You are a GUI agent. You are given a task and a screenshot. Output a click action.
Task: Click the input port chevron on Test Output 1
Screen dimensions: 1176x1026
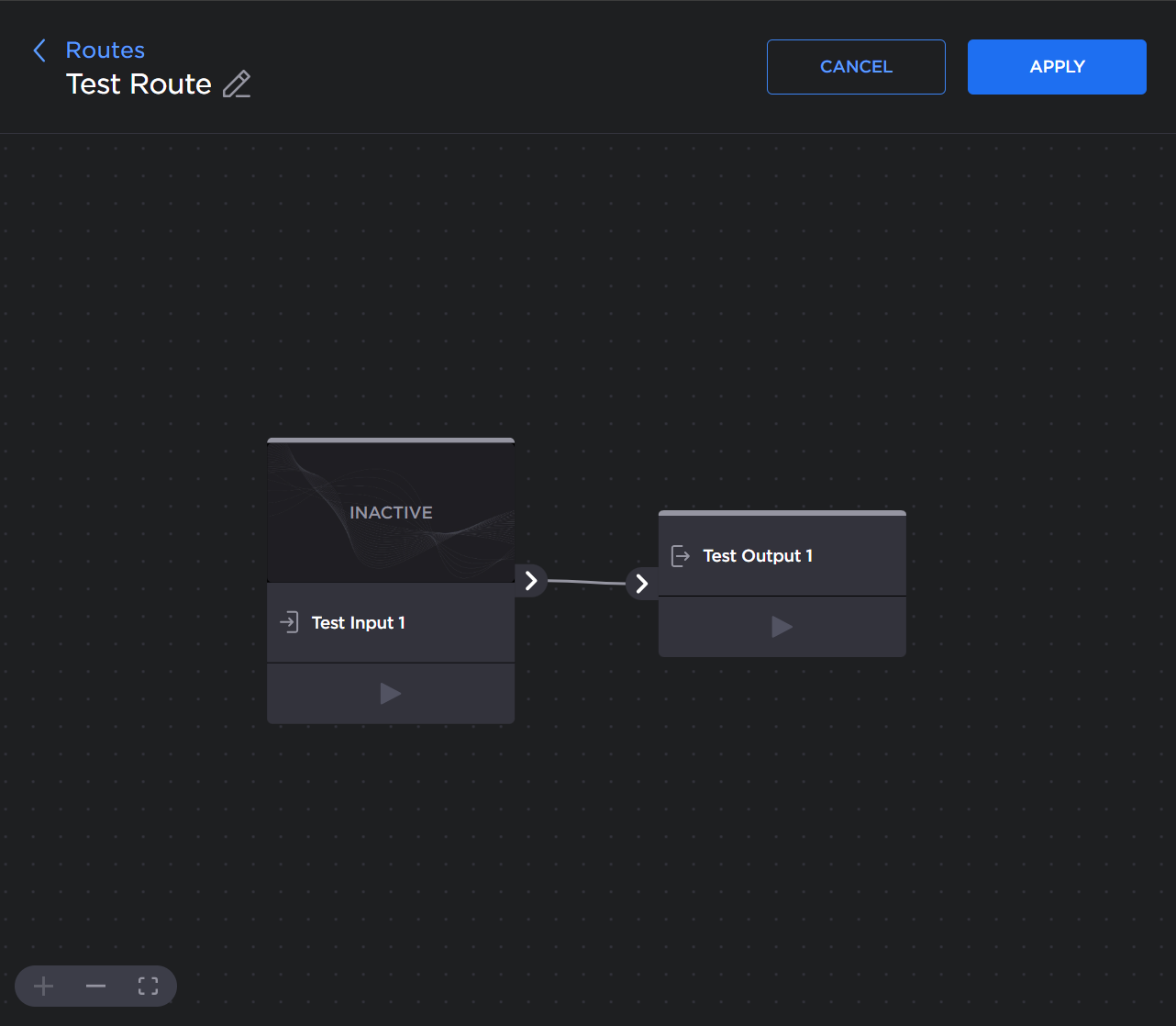click(641, 583)
